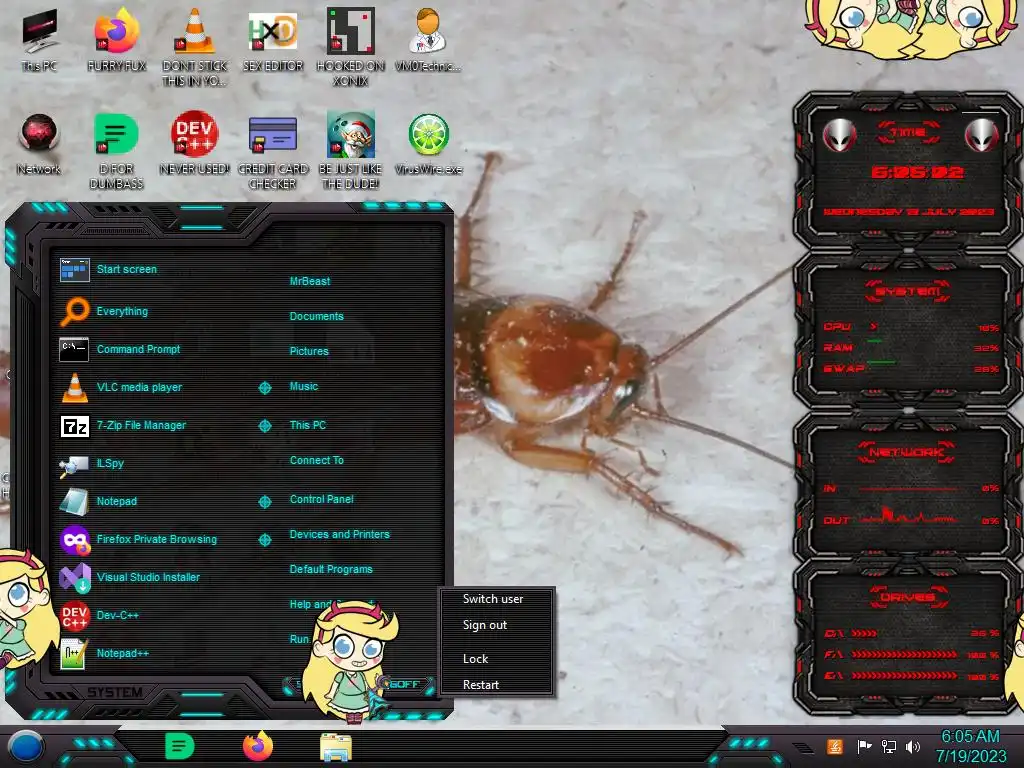Open the VirusWire.exe lime desktop icon

[x=428, y=144]
